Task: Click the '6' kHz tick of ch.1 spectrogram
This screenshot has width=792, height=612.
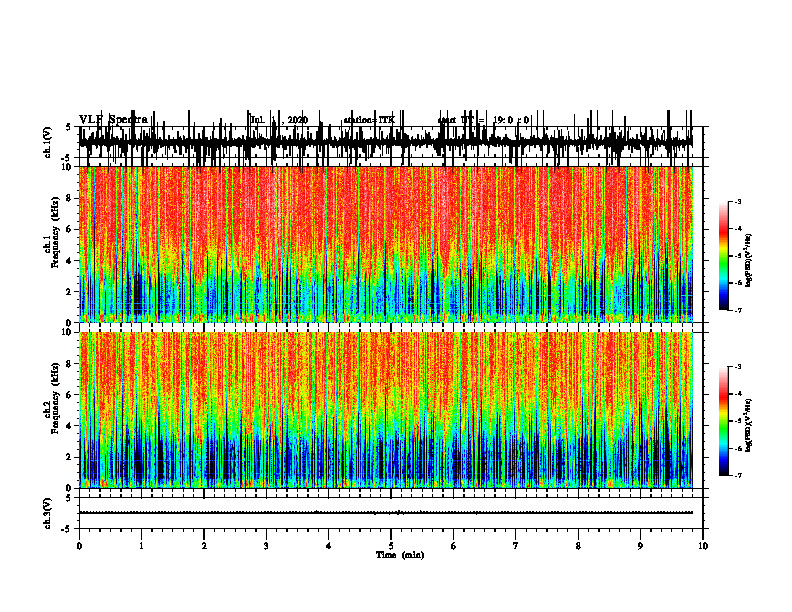Action: [x=70, y=229]
